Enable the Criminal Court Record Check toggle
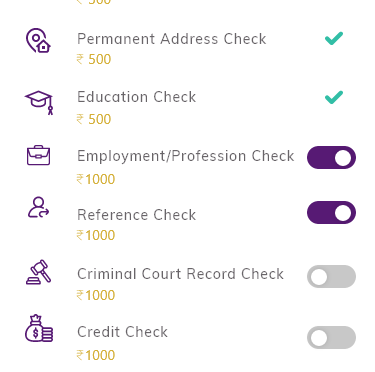375x372 pixels. coord(331,276)
